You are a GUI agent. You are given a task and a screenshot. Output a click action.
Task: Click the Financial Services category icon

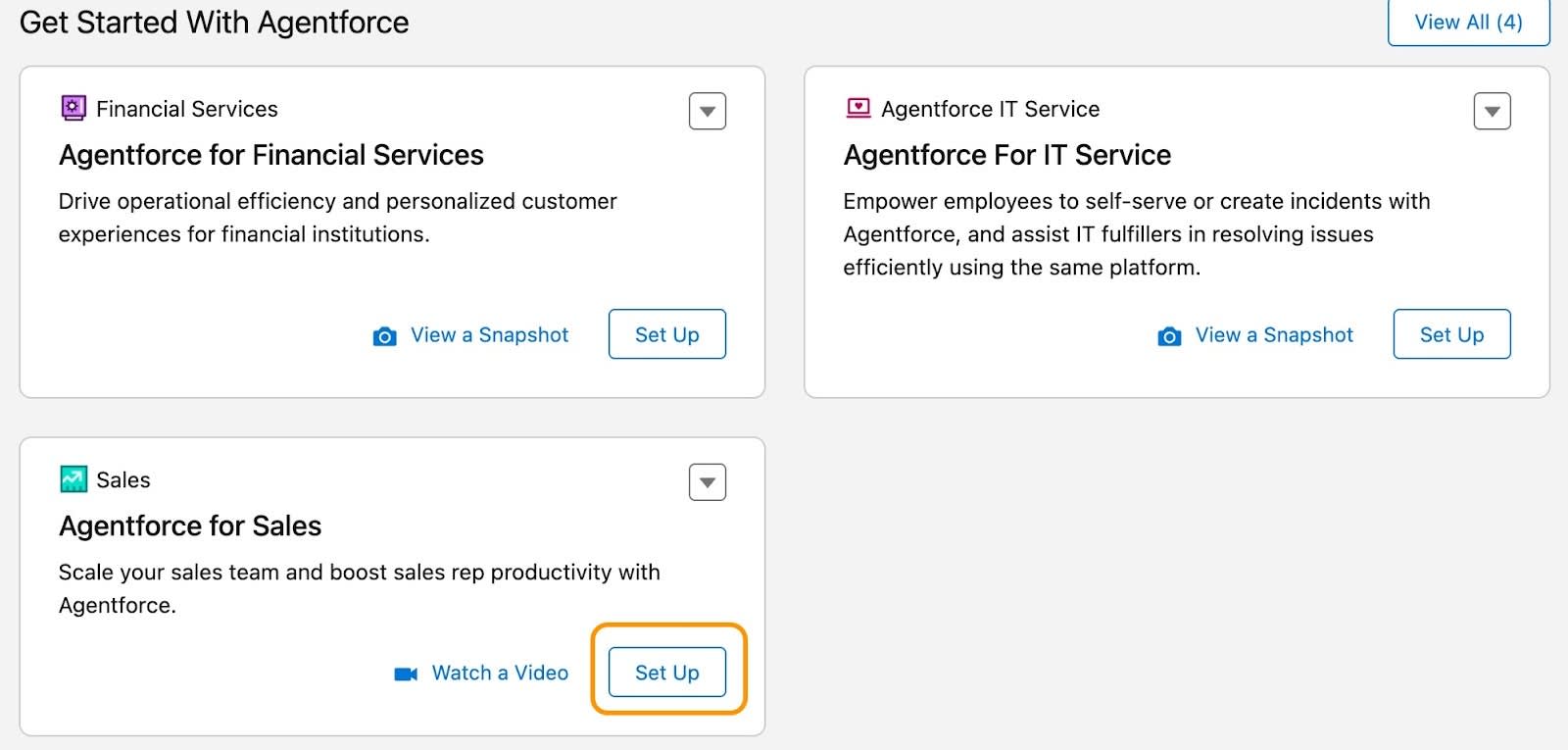pyautogui.click(x=73, y=108)
